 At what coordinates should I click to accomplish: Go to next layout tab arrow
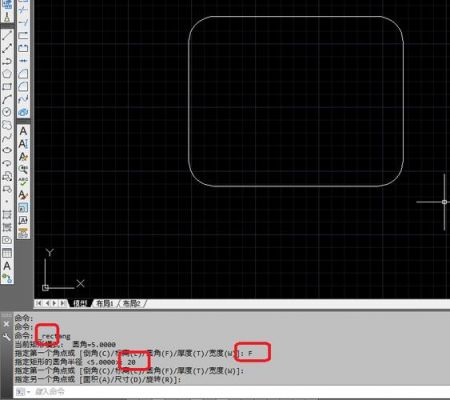click(54, 303)
